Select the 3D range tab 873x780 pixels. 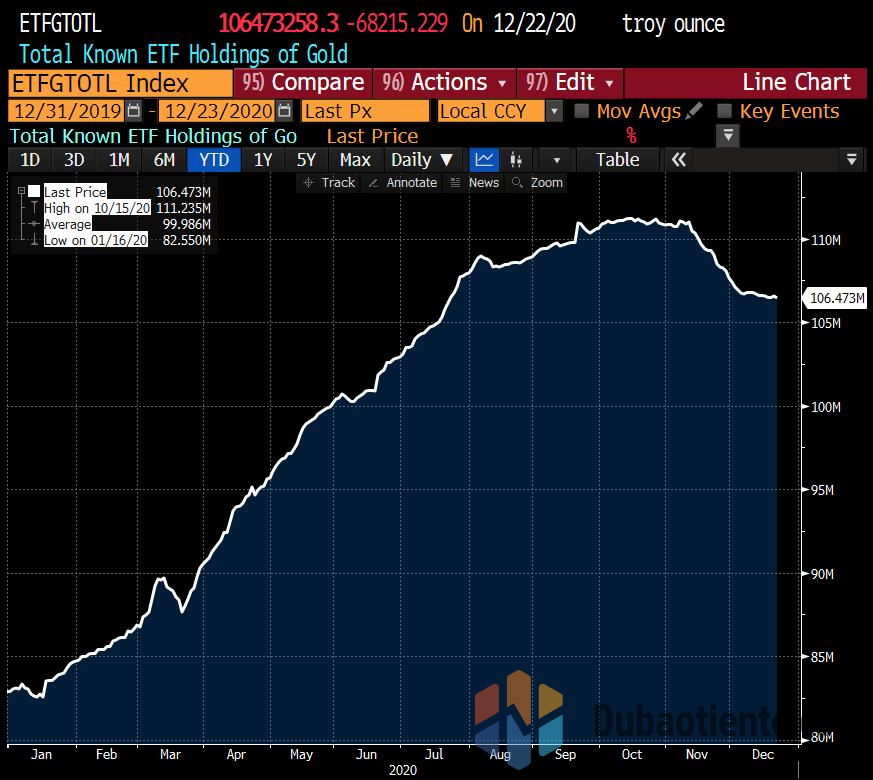pos(74,160)
